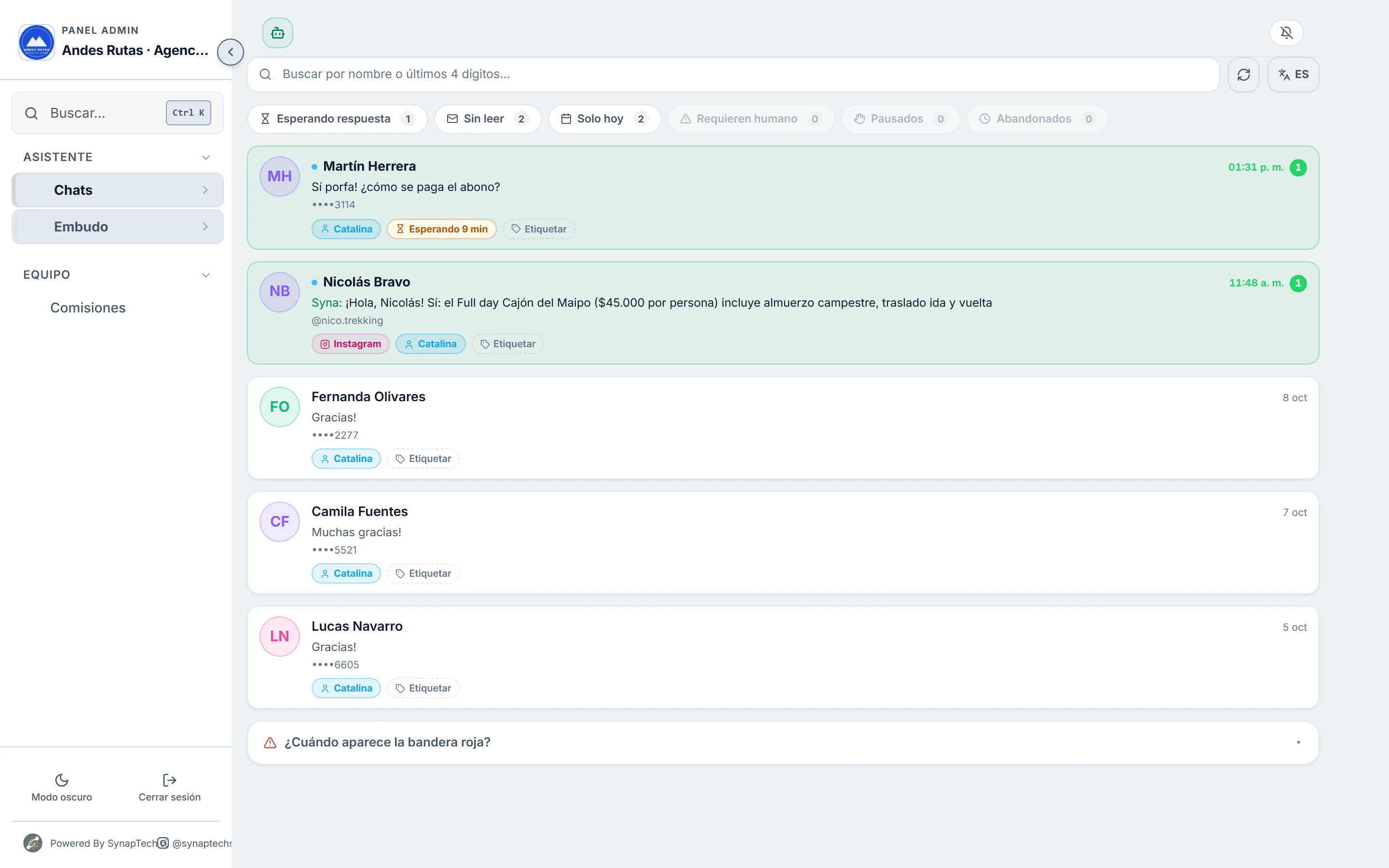The height and width of the screenshot is (868, 1389).
Task: Enable Modo oscuro
Action: (61, 787)
